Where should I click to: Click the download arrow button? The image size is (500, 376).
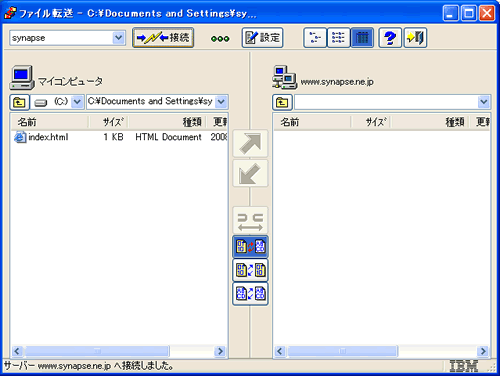click(250, 173)
